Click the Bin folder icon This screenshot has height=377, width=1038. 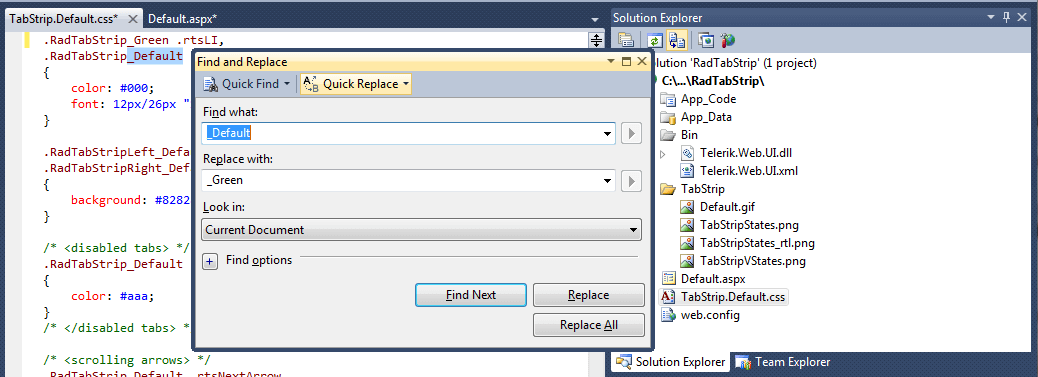tap(669, 135)
